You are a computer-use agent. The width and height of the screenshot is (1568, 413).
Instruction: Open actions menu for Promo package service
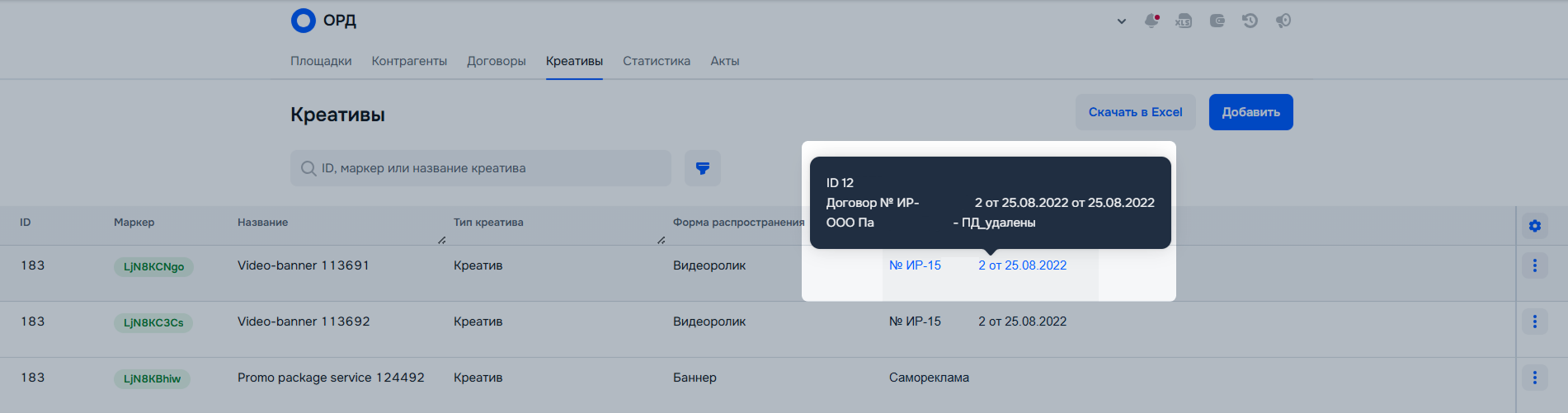coord(1534,378)
